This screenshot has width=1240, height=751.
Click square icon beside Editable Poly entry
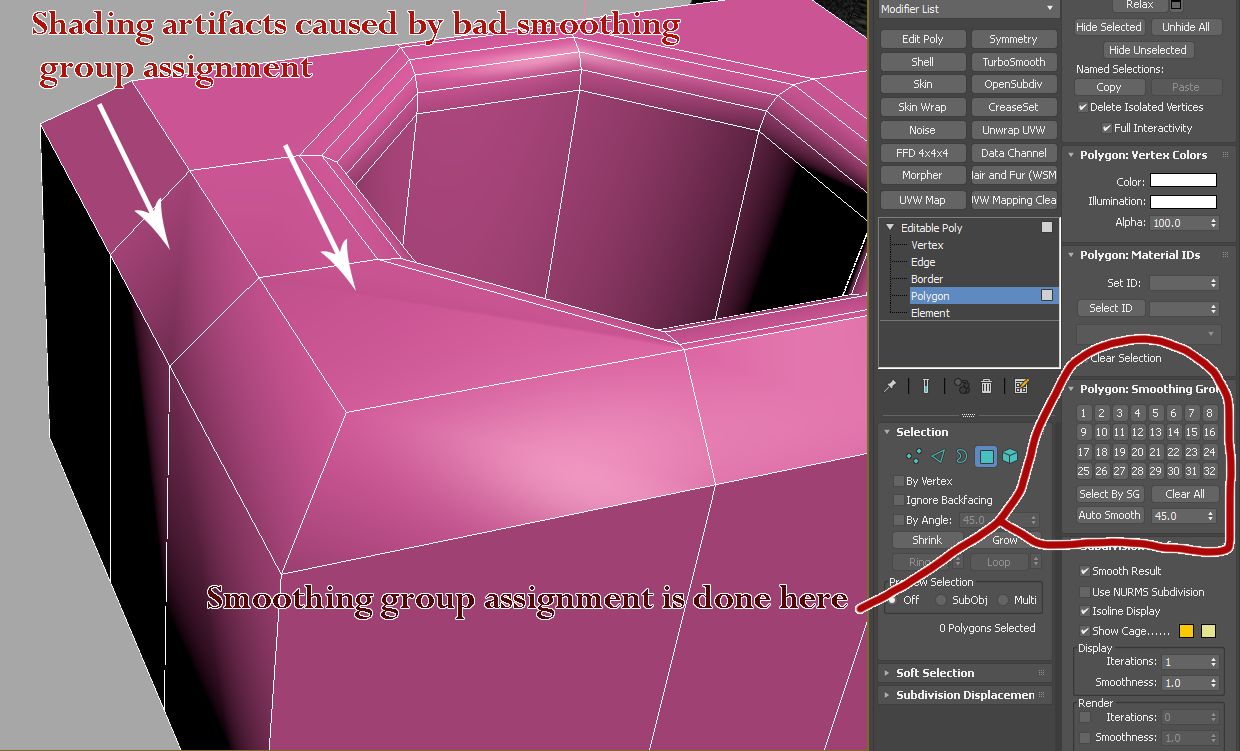tap(1047, 228)
